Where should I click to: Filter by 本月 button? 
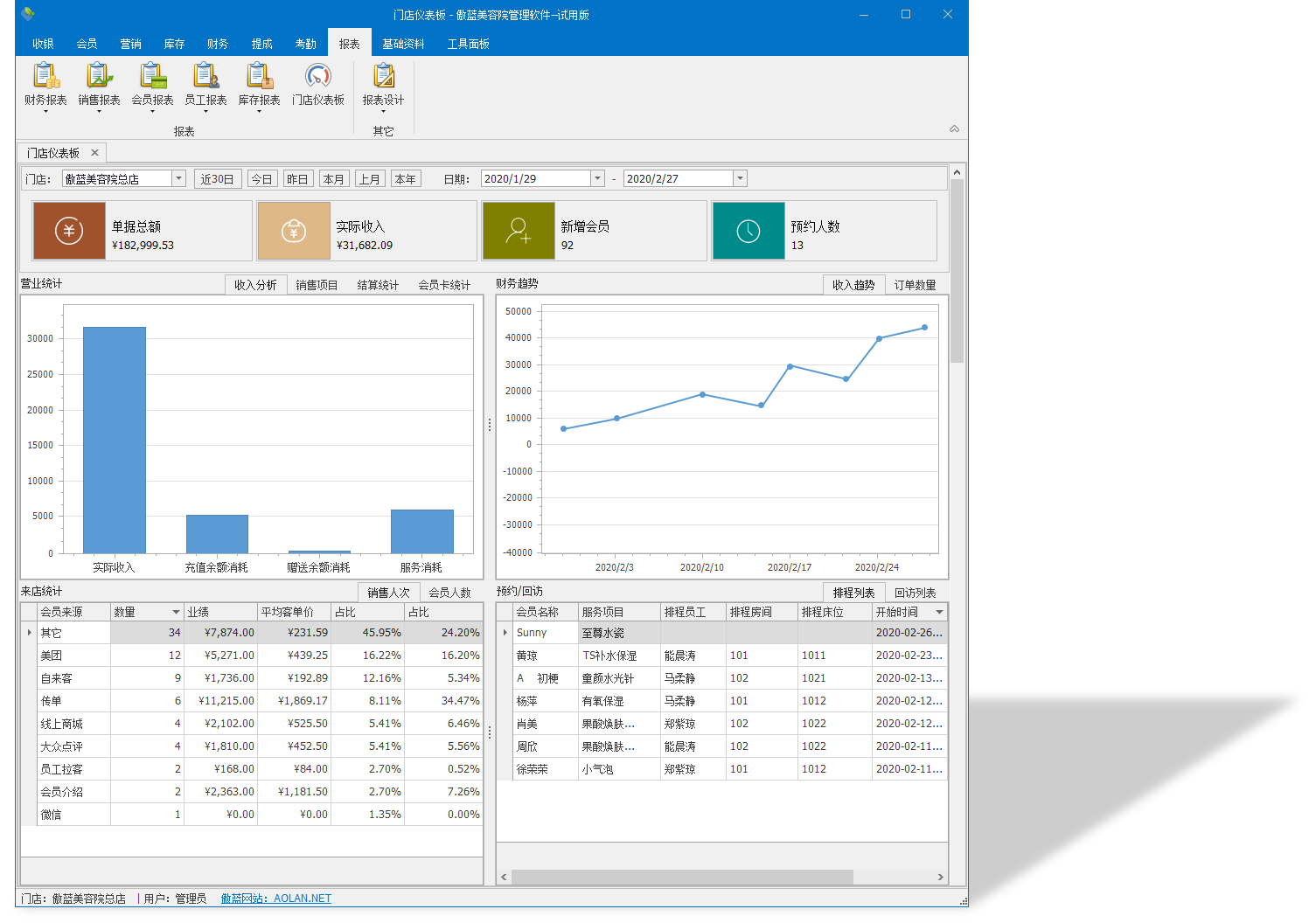coord(334,179)
